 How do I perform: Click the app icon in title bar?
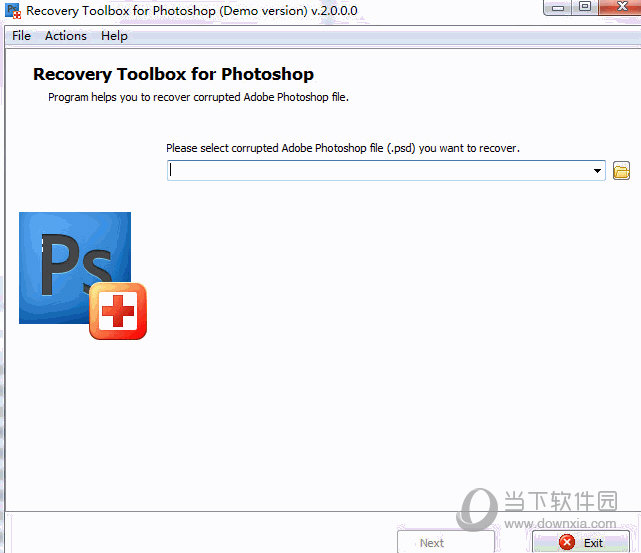click(x=13, y=11)
